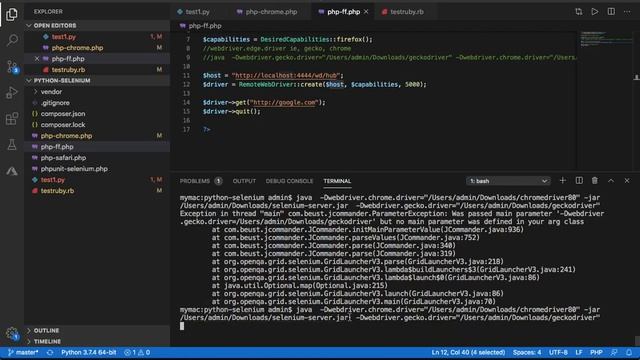Open composer.lock file
The image size is (640, 360).
pos(97,125)
